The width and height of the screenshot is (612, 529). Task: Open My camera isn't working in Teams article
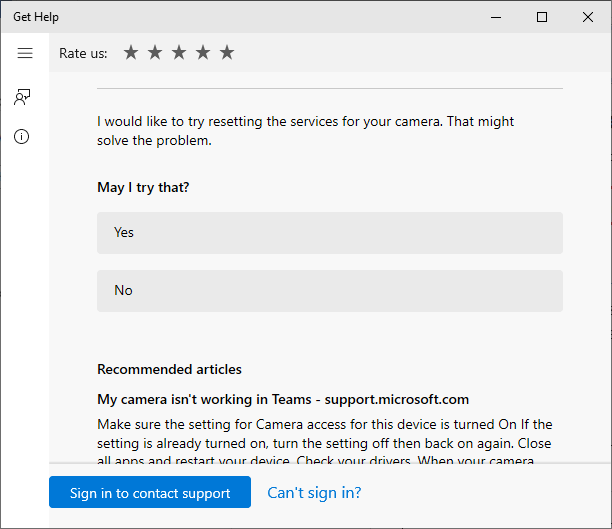click(x=283, y=399)
